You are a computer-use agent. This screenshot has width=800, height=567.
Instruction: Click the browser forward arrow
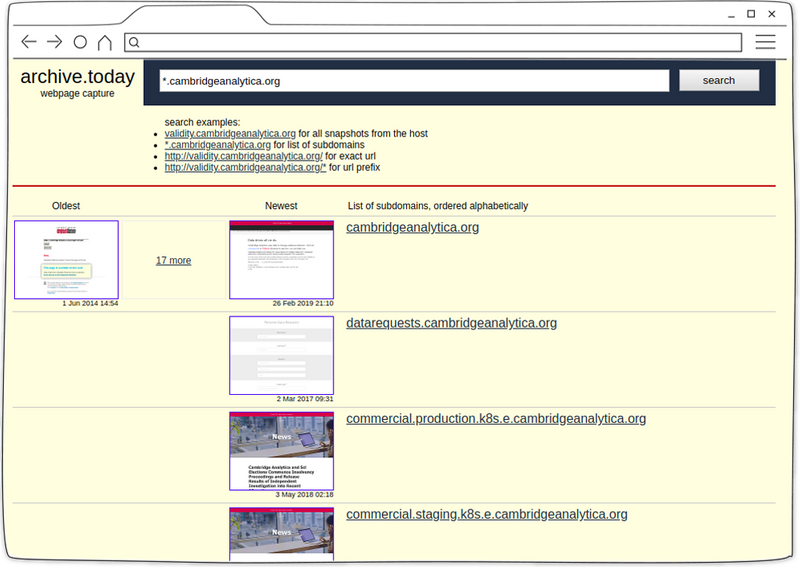pyautogui.click(x=55, y=42)
